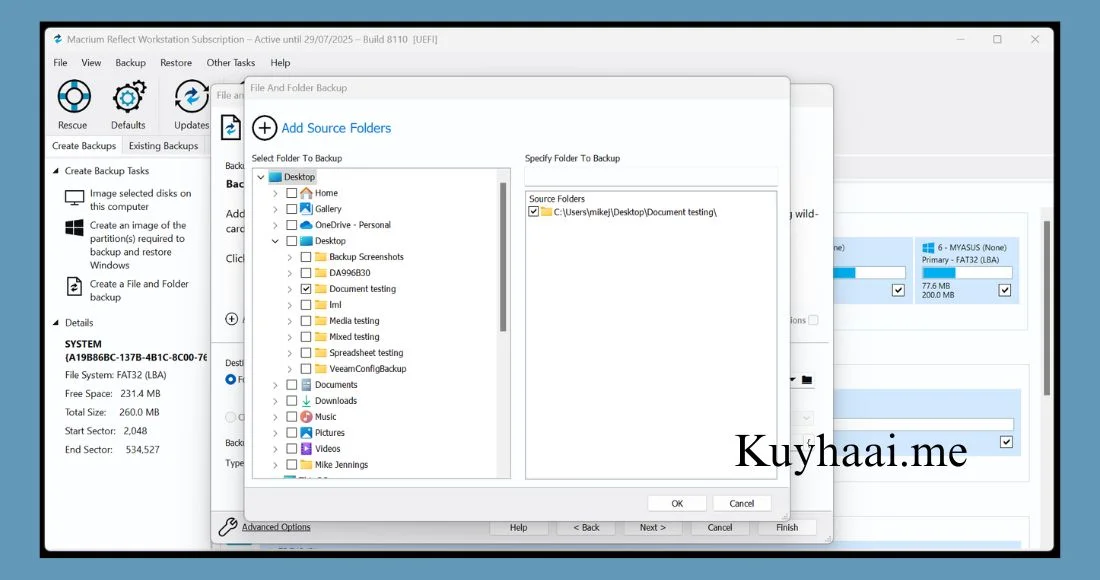Open the Advanced Options link
Image resolution: width=1100 pixels, height=580 pixels.
(276, 527)
